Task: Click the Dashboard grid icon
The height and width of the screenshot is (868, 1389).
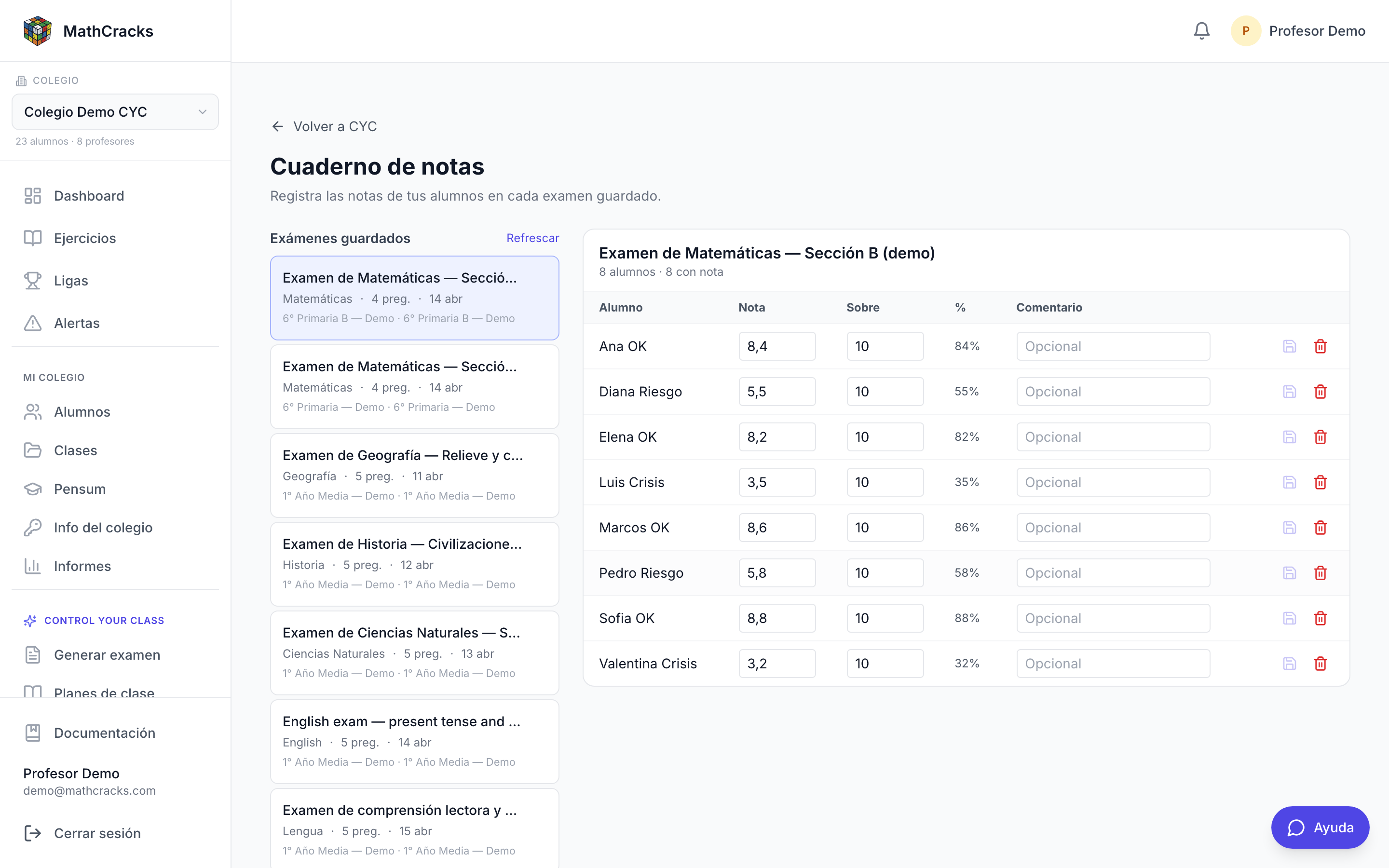Action: tap(33, 196)
